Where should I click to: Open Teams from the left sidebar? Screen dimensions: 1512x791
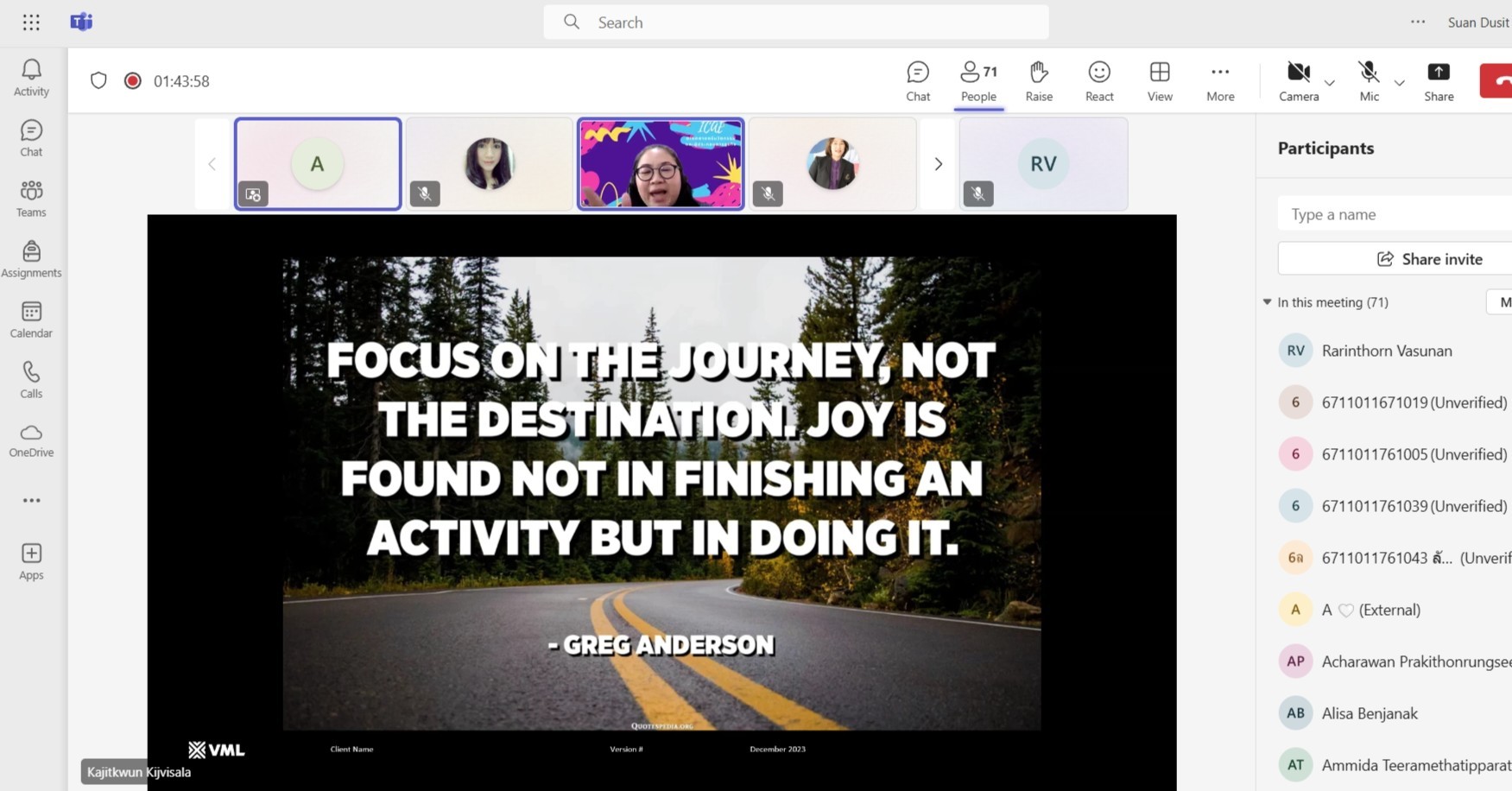coord(31,199)
